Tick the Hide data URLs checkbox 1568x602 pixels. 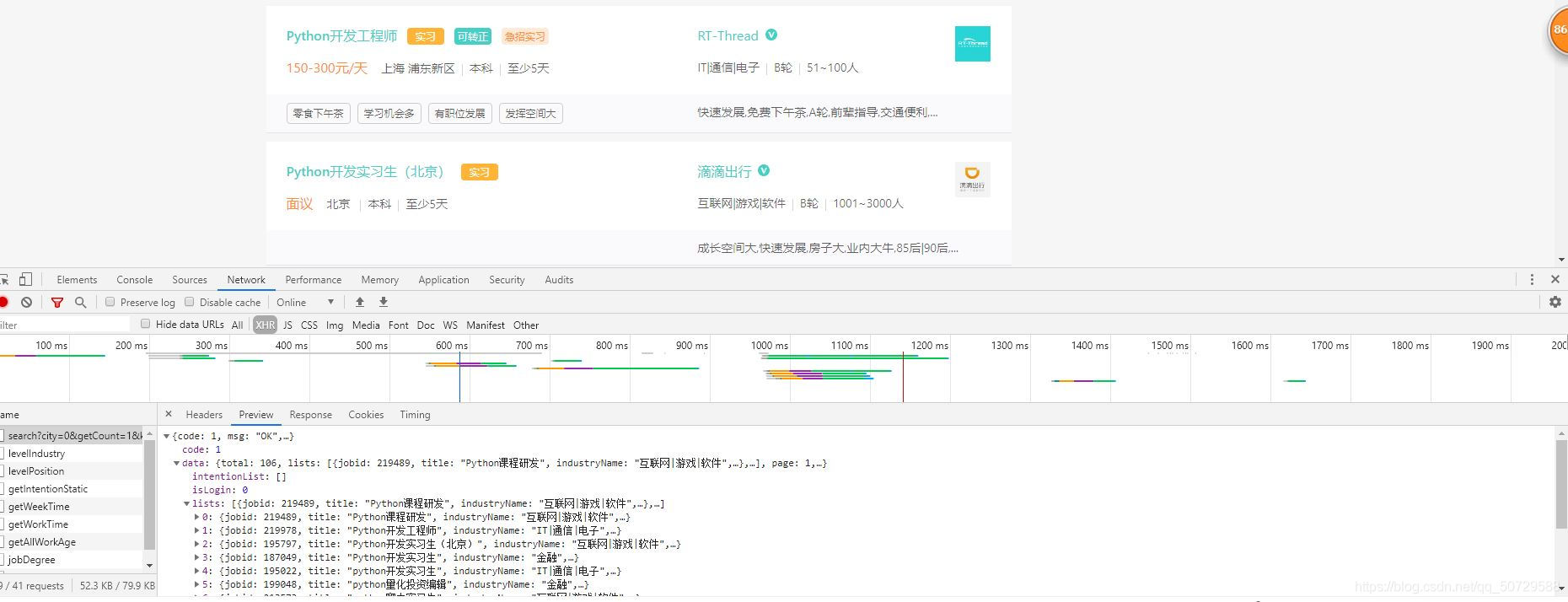pyautogui.click(x=146, y=324)
